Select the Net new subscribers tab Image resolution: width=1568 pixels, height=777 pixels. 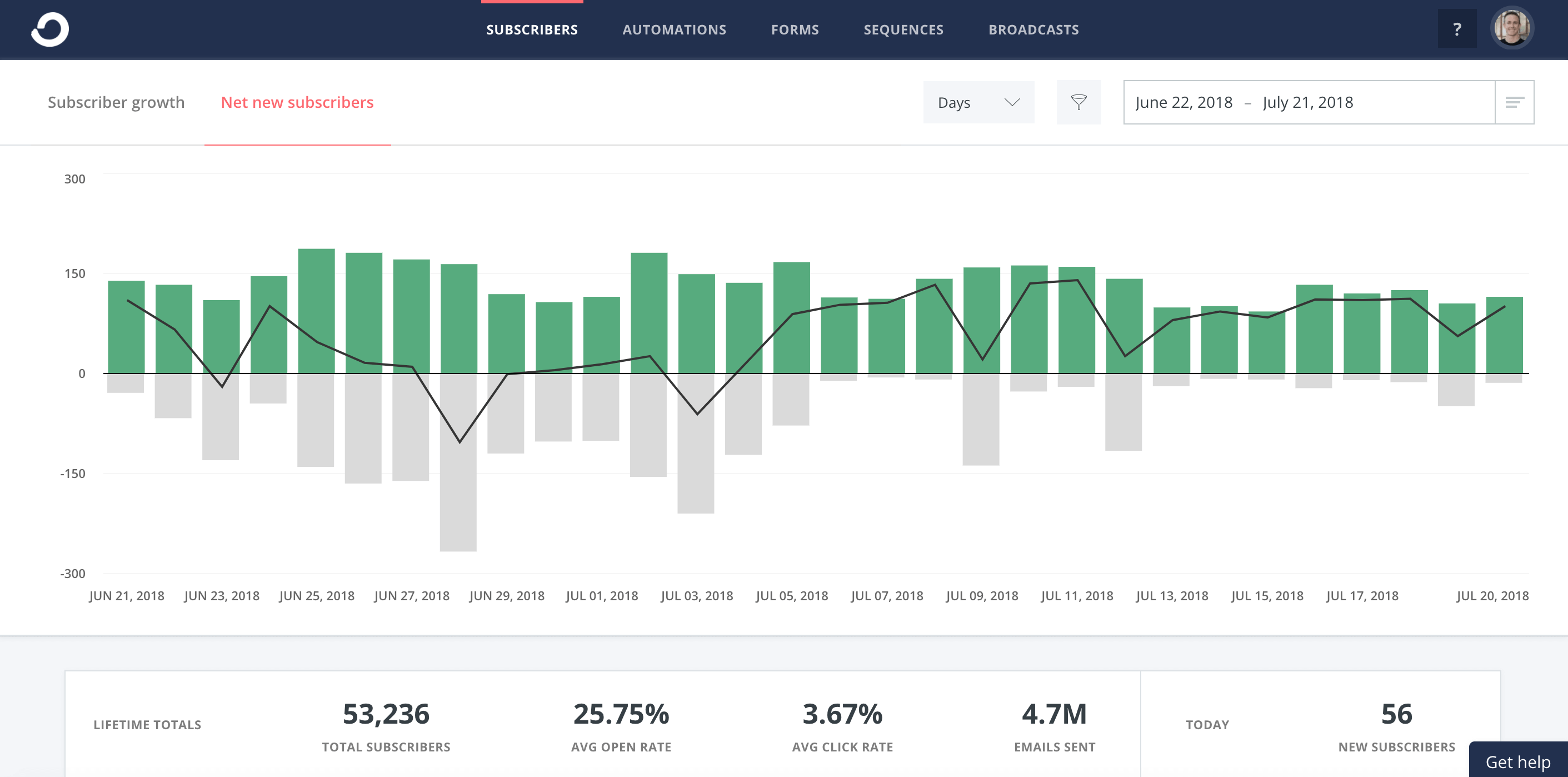point(298,102)
